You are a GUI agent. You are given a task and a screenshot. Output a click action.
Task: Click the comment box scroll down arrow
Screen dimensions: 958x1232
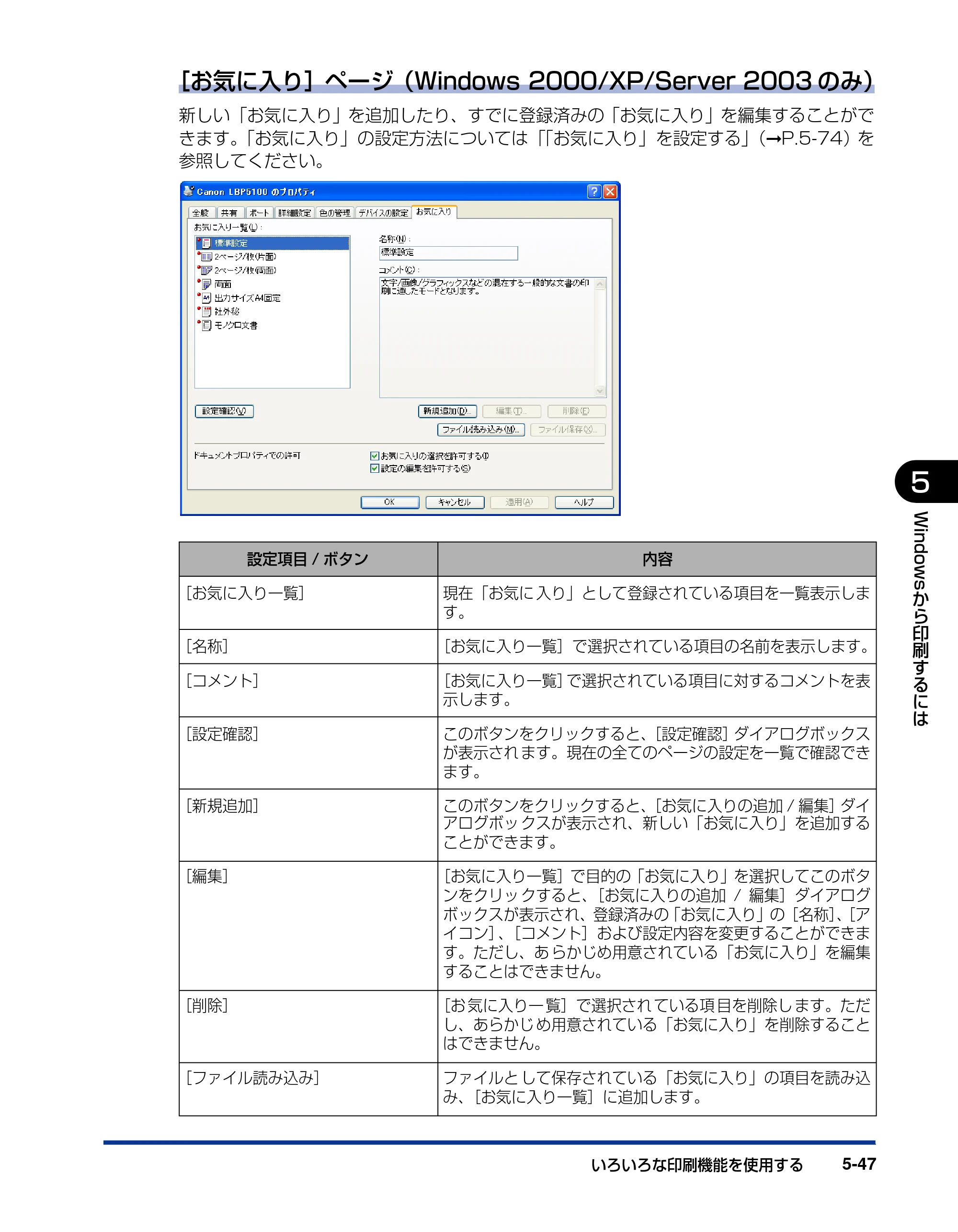600,391
